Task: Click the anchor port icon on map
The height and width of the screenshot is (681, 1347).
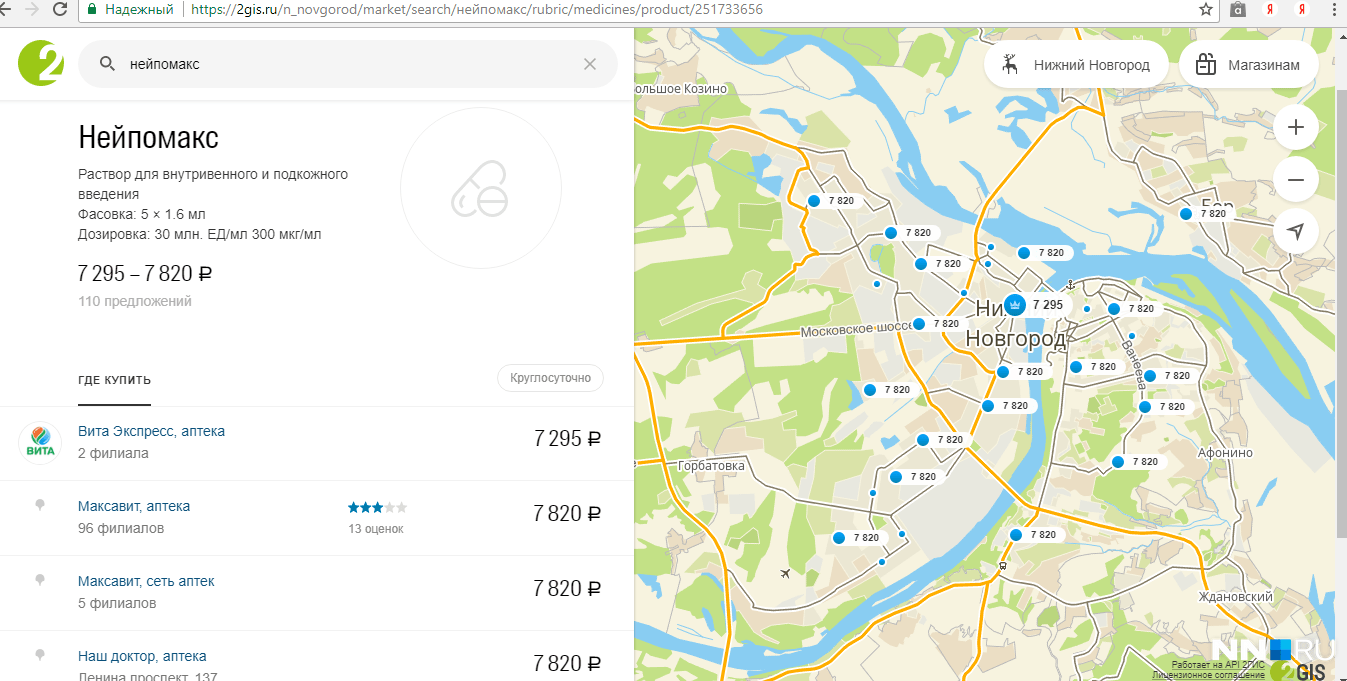Action: [1069, 286]
